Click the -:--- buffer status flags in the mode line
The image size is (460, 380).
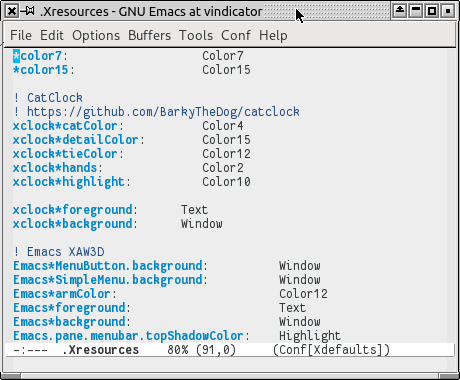(30, 350)
